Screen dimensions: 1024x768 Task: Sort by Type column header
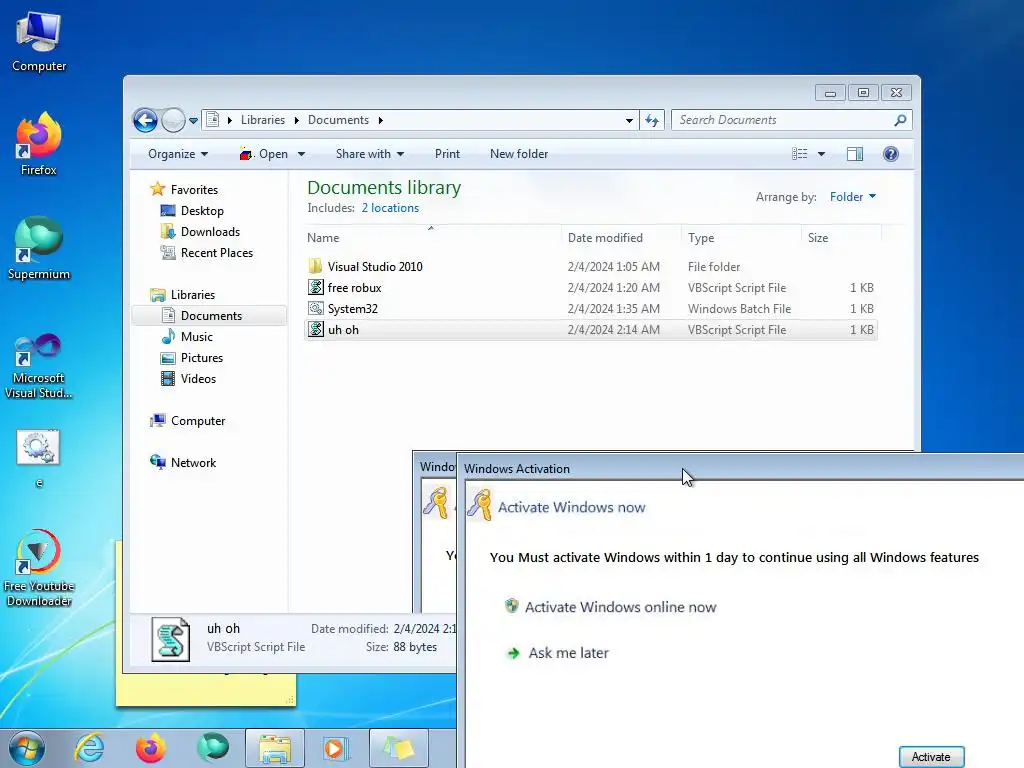pos(741,238)
